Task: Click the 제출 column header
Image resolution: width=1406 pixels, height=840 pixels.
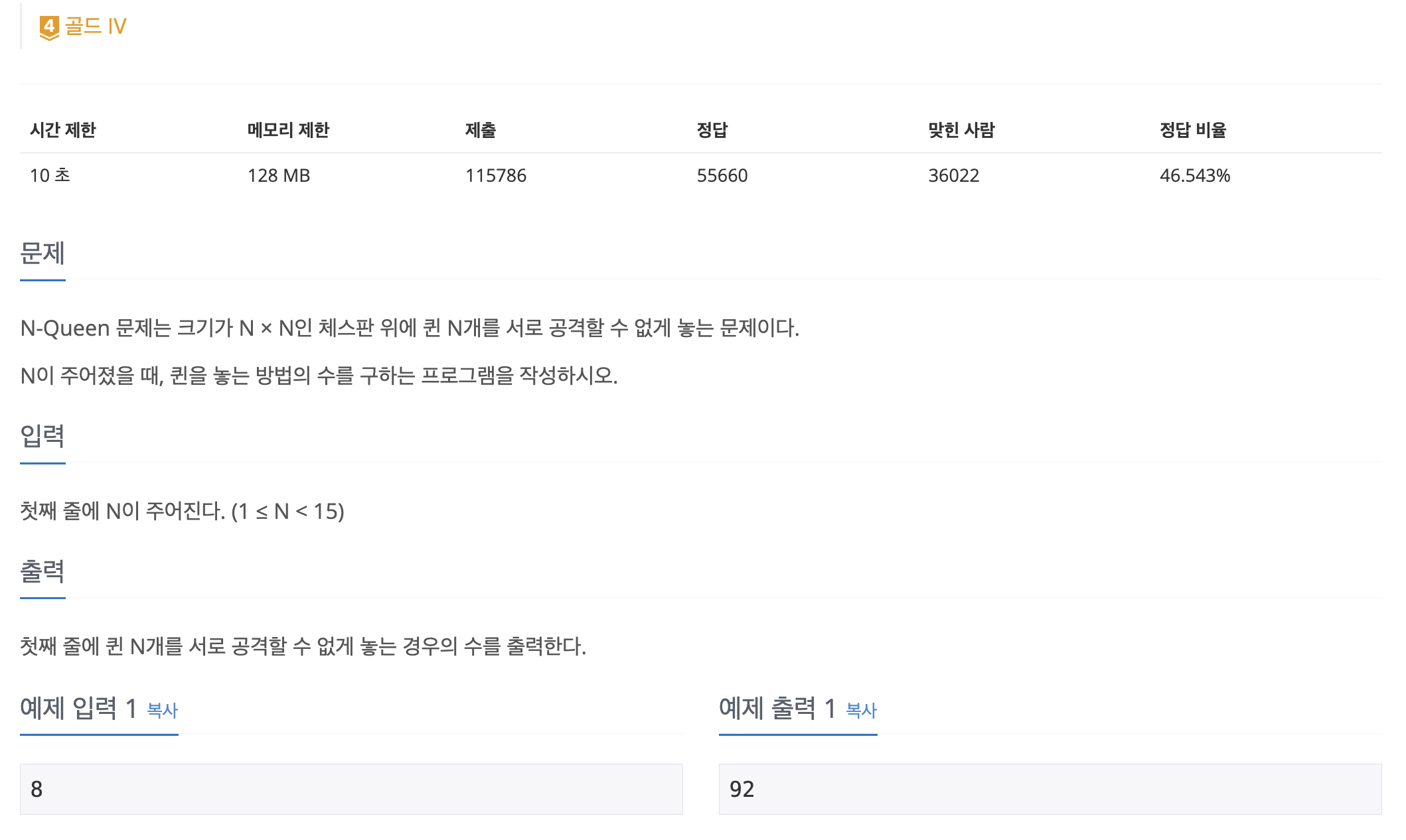Action: click(481, 130)
